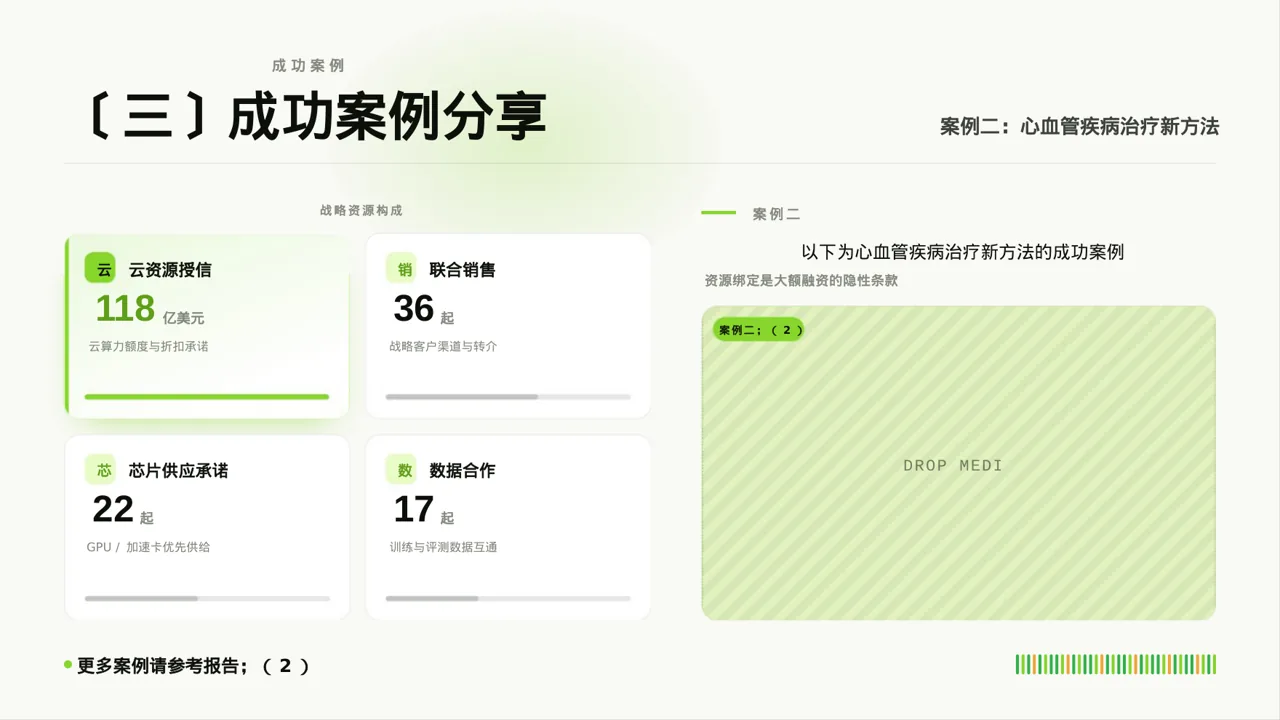This screenshot has height=720, width=1280.
Task: Click the value 22 起
Action: 123,510
